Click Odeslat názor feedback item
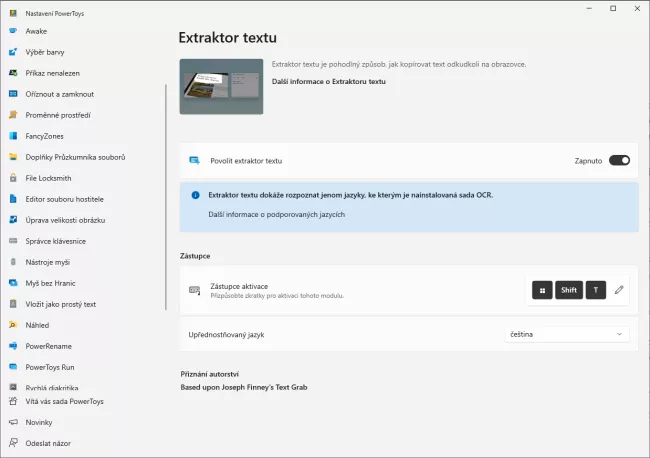Screen dimensions: 650x458 click(48, 443)
